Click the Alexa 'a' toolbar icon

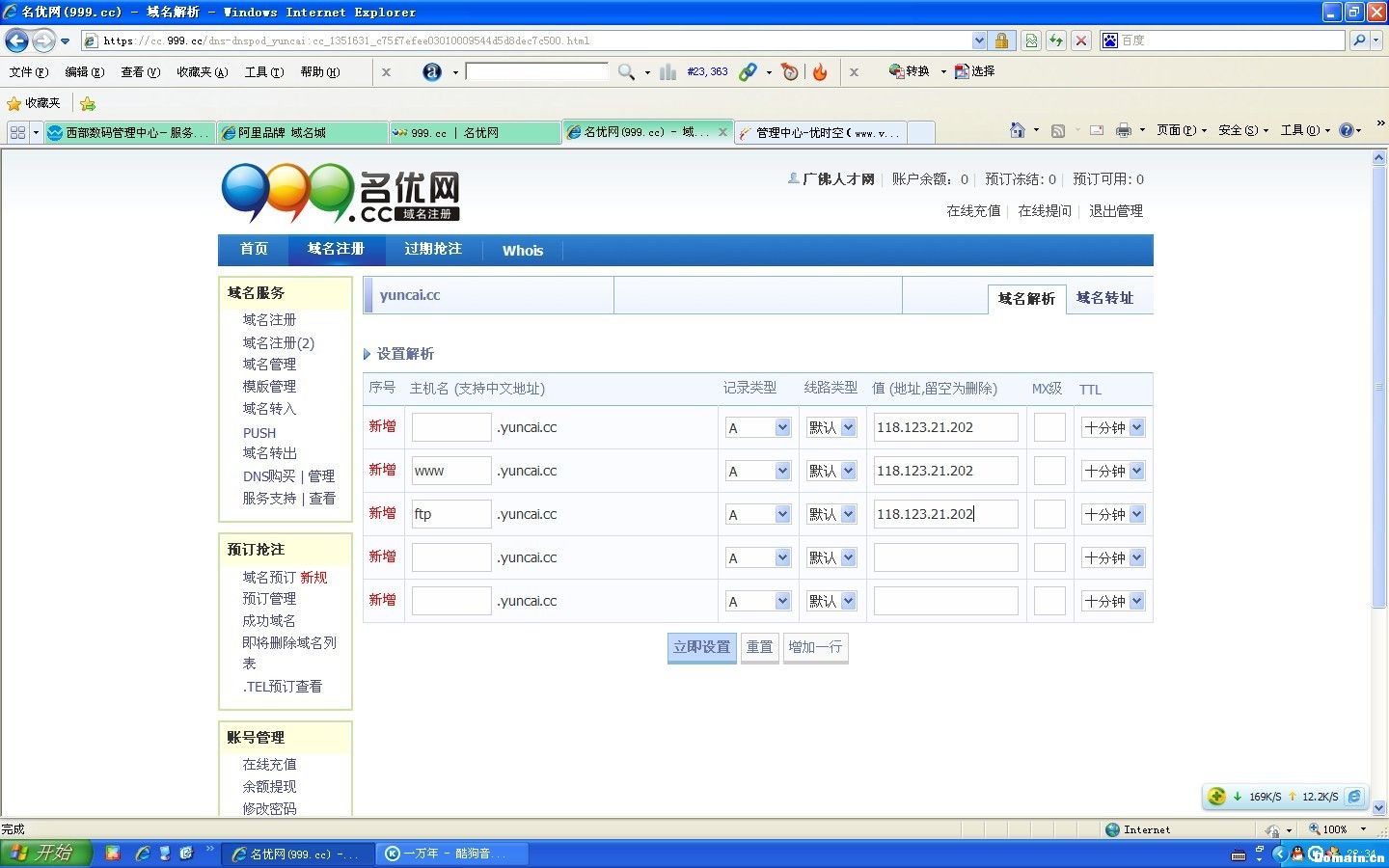[432, 71]
